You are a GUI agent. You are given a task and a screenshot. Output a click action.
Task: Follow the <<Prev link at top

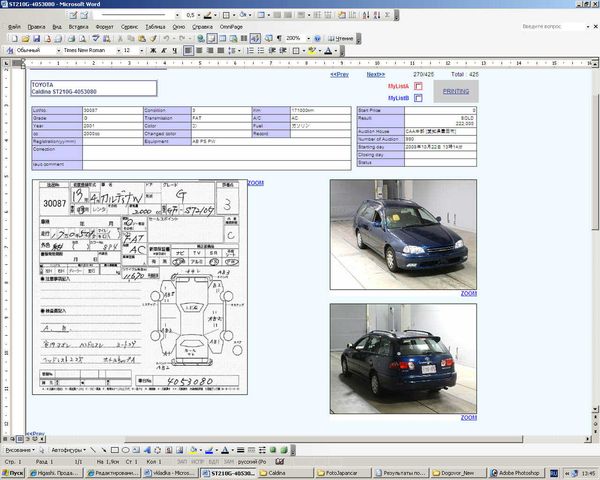(339, 74)
